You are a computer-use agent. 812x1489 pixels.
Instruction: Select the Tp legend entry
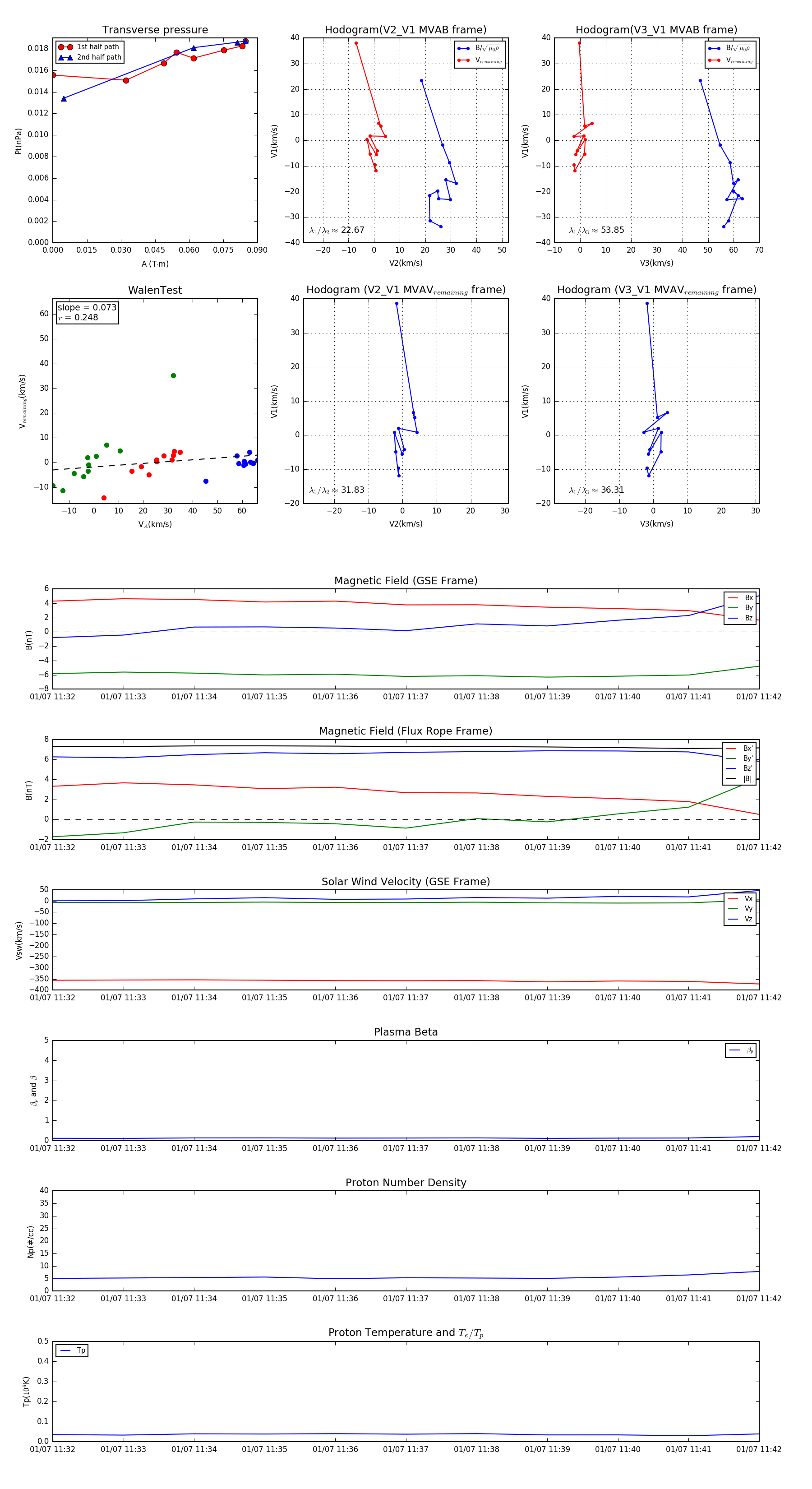72,1350
